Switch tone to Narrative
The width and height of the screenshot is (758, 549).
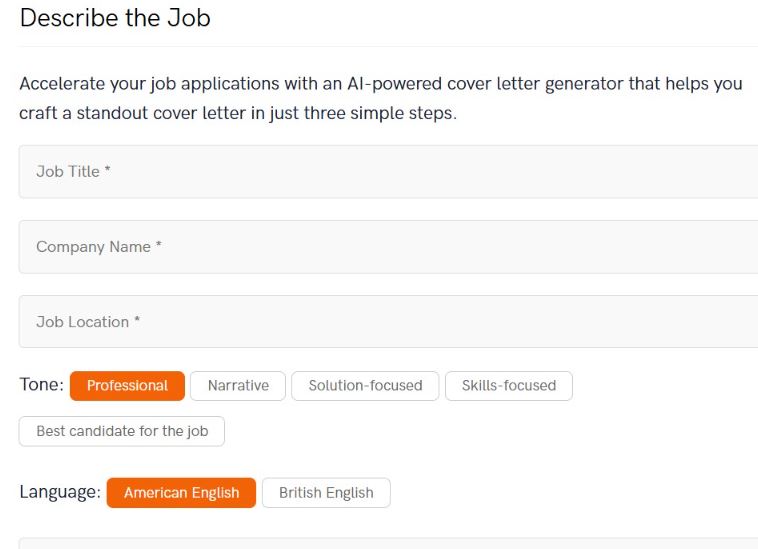(x=238, y=386)
